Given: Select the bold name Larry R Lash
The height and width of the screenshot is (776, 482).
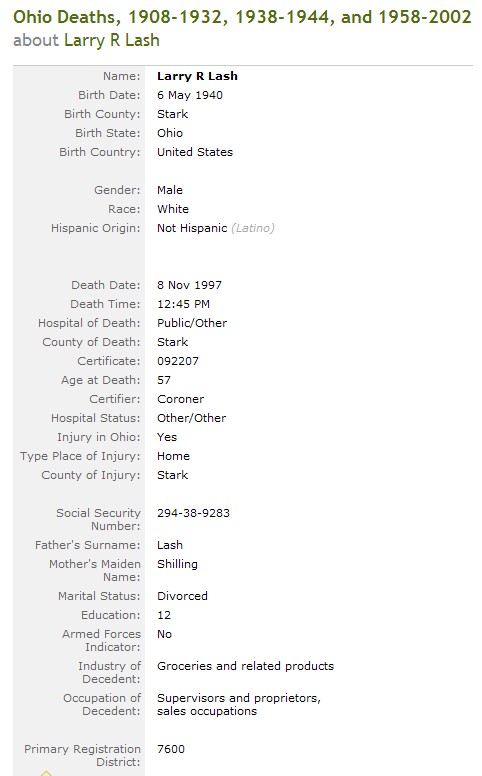Looking at the screenshot, I should click(197, 76).
